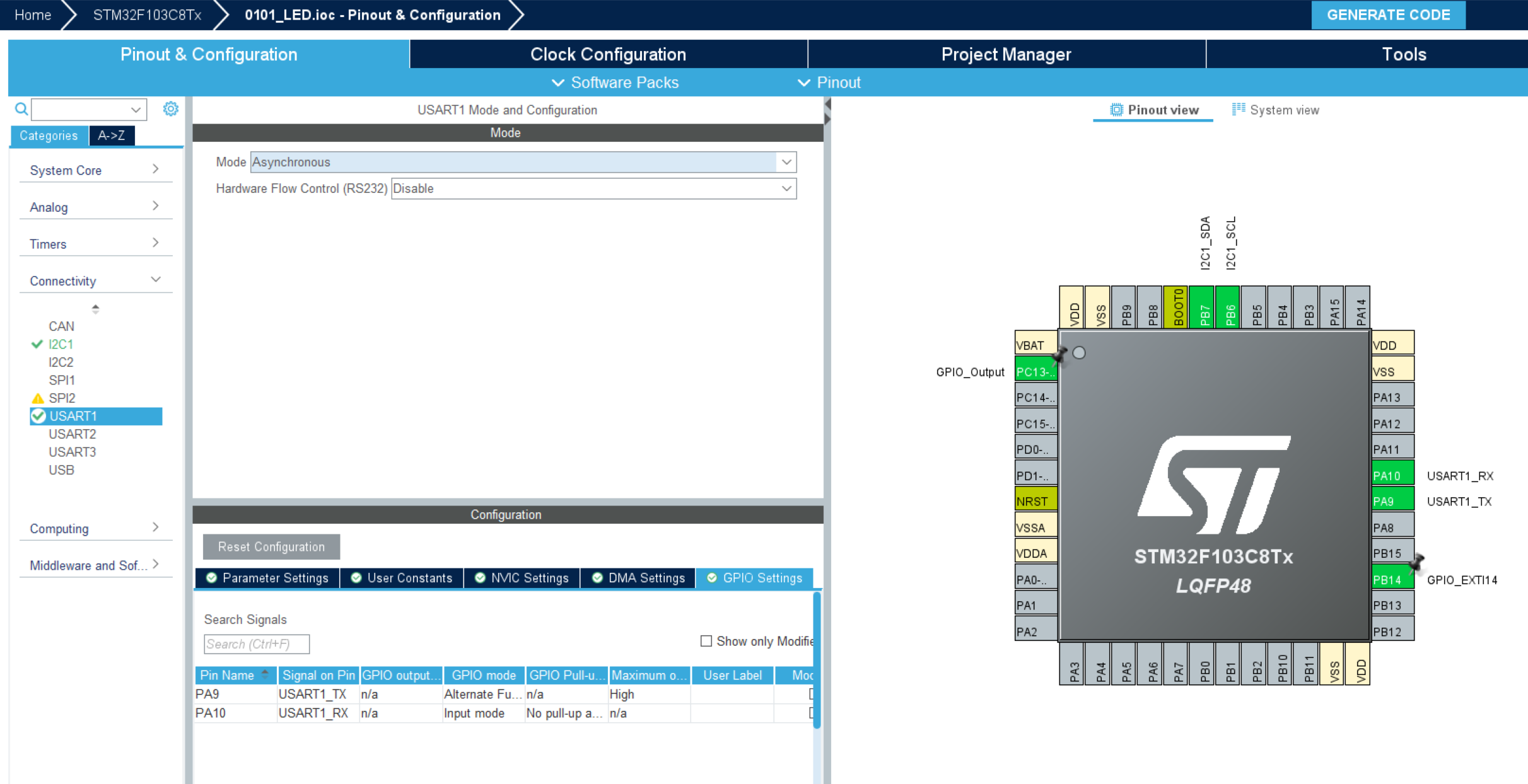Screen dimensions: 1528x784
Task: Click the search magnifier icon in sidebar
Action: click(x=21, y=109)
